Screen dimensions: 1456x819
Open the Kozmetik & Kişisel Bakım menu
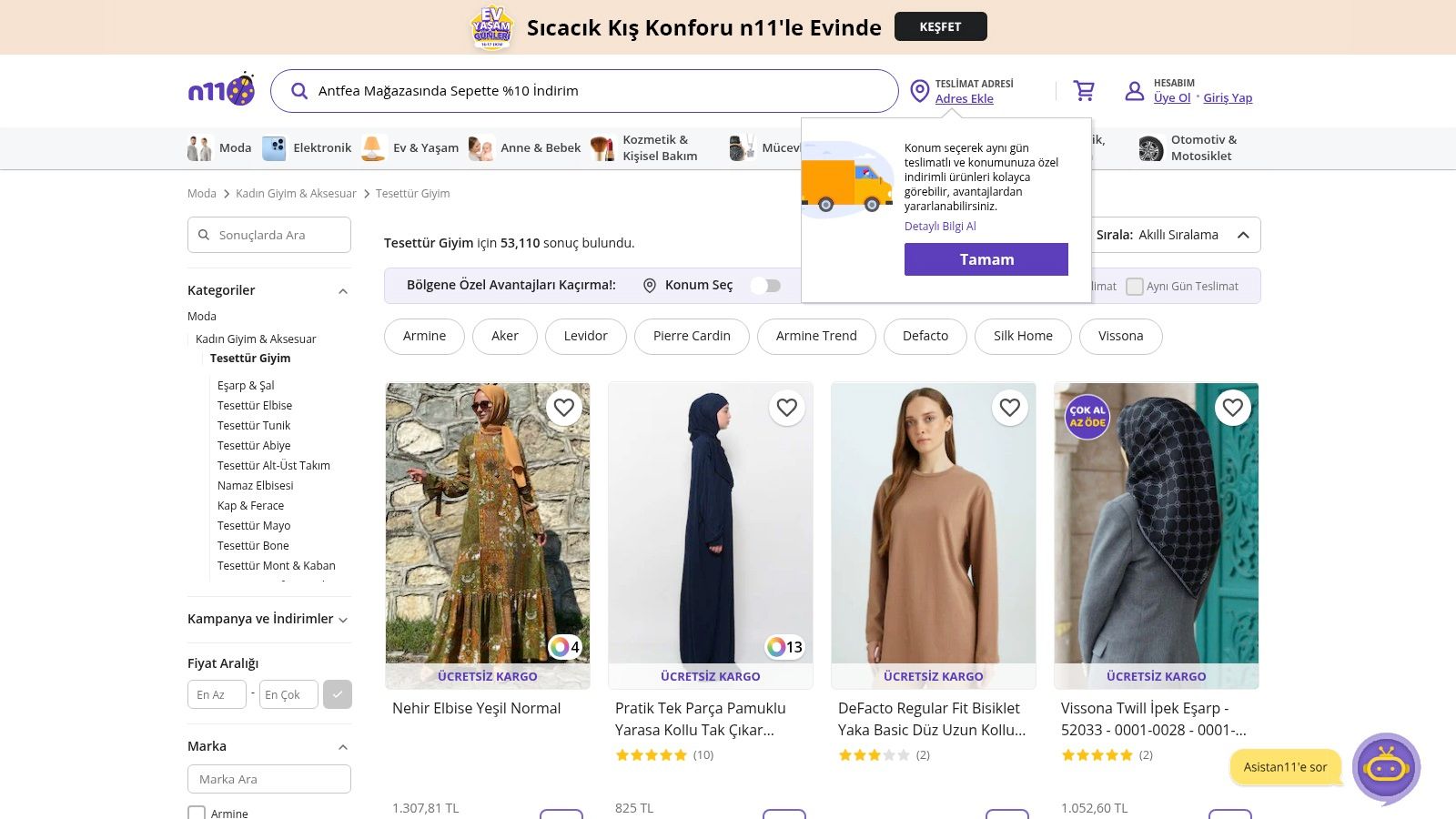point(660,147)
